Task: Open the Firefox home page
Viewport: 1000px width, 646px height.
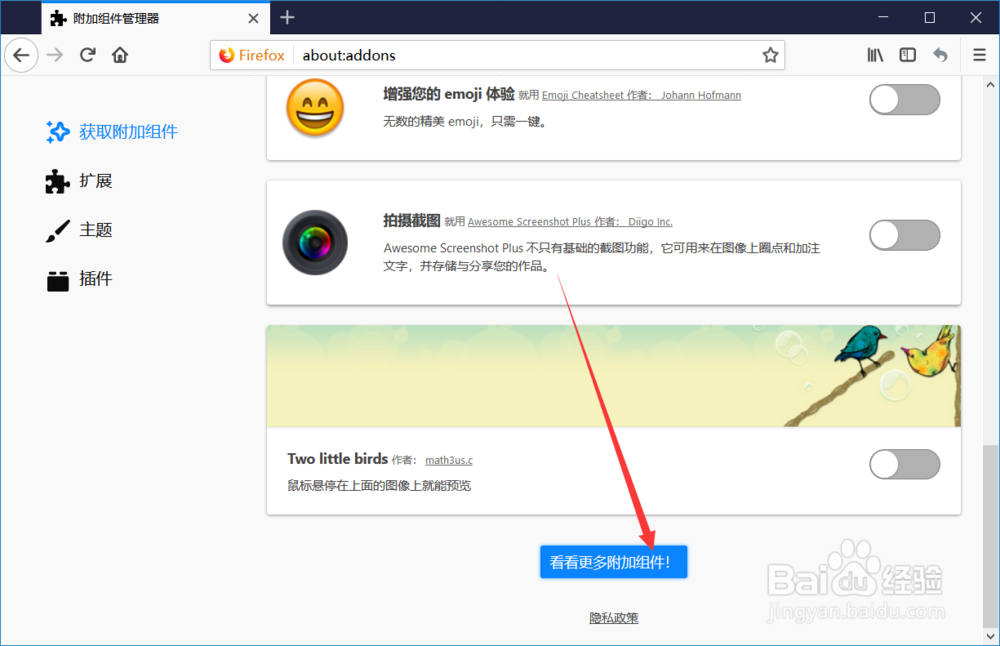Action: click(120, 55)
